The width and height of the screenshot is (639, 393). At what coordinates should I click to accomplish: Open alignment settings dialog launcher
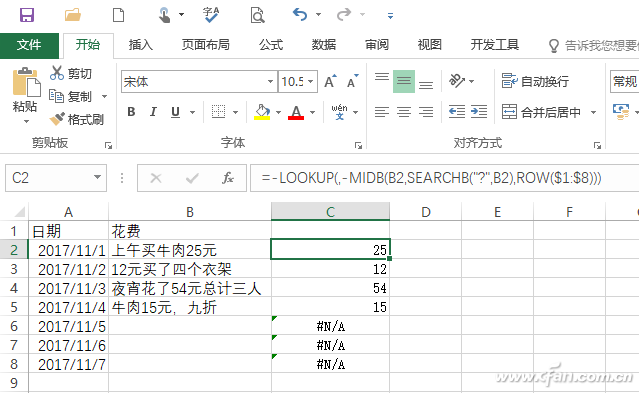[597, 145]
